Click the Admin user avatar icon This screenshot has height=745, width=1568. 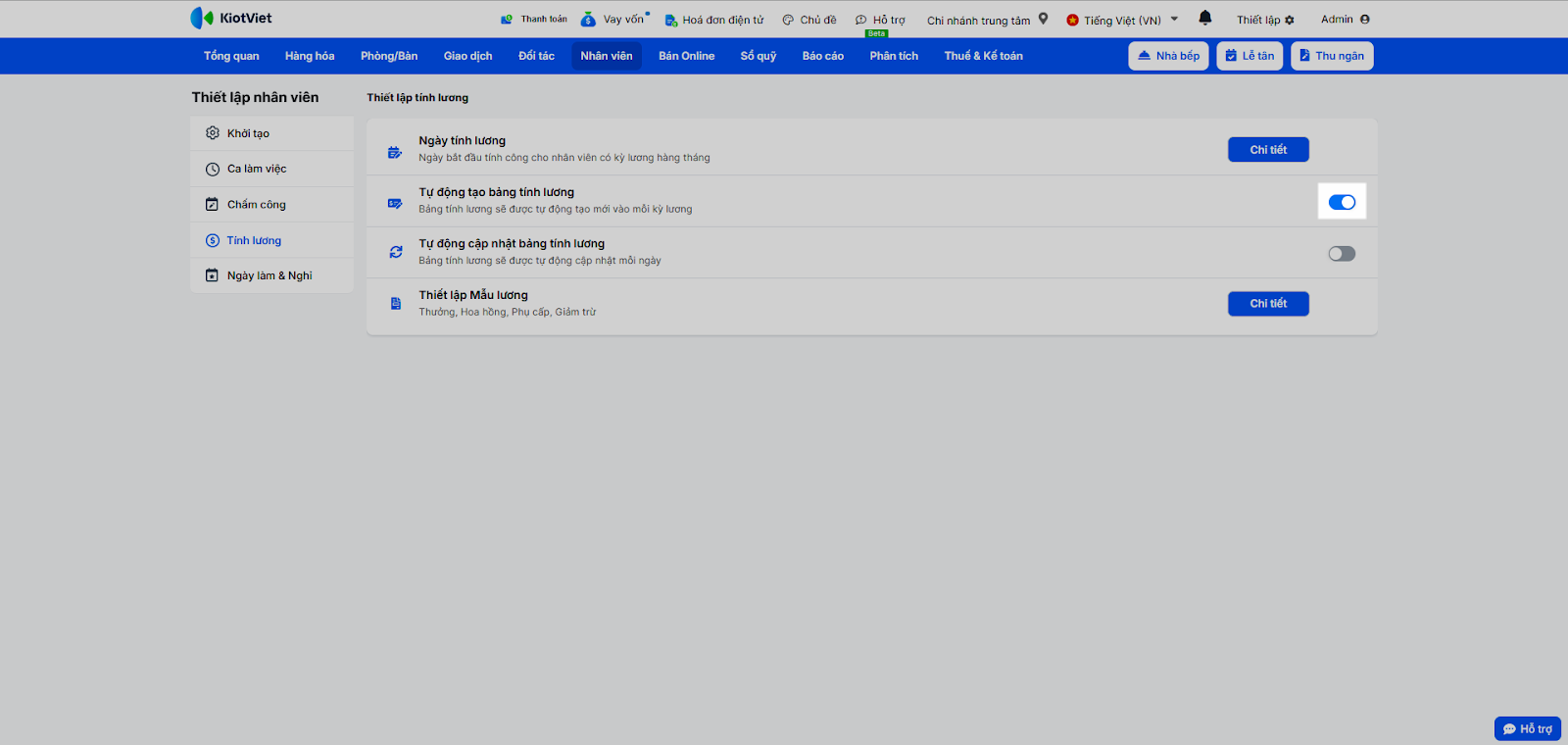(1364, 20)
